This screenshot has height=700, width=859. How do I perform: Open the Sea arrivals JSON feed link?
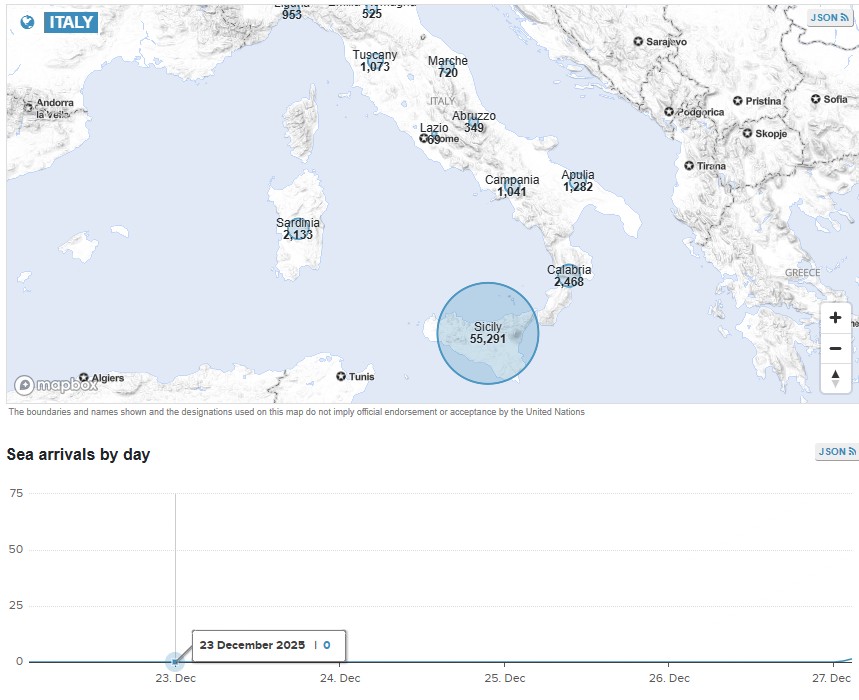(x=837, y=451)
